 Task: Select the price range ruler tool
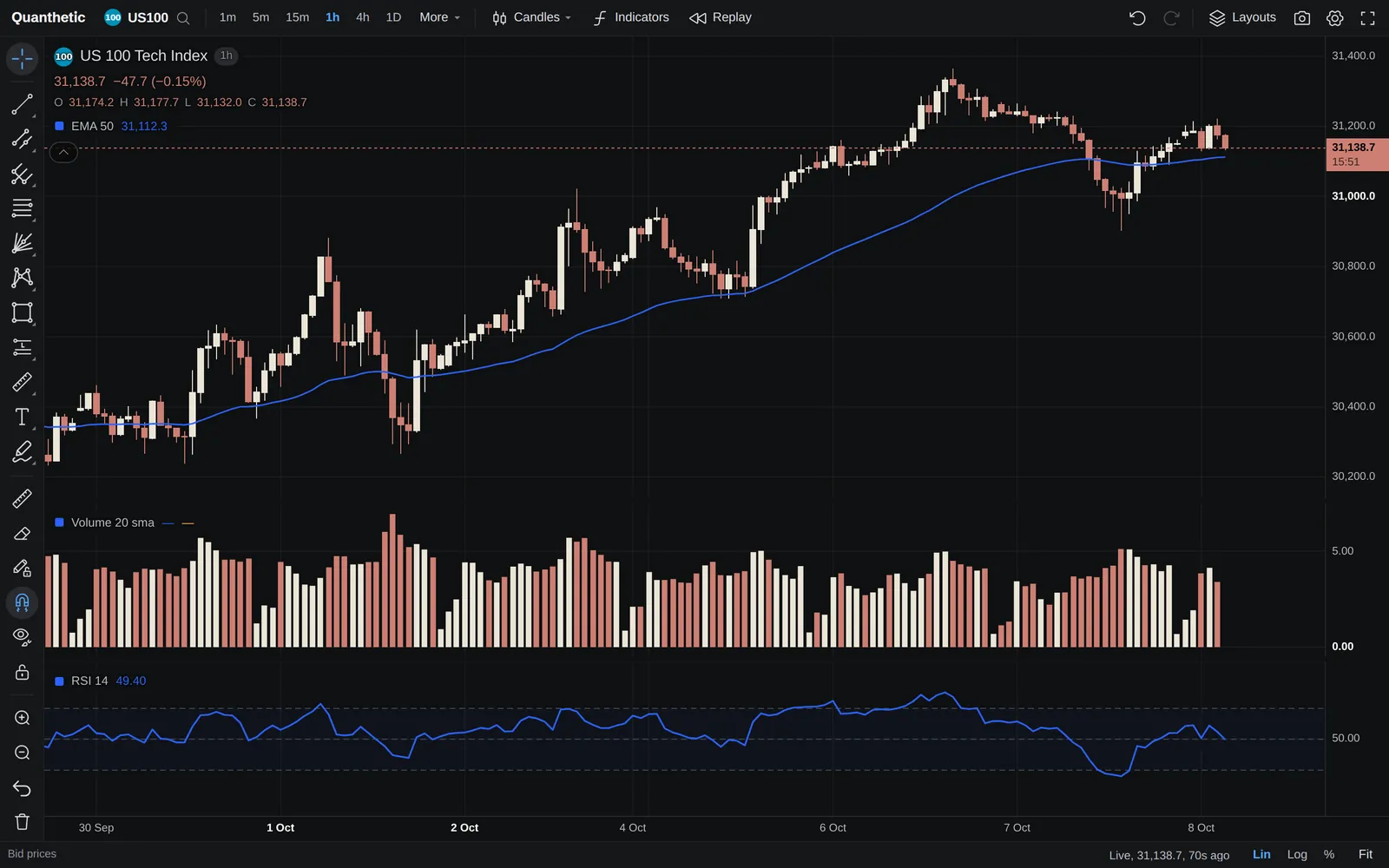pos(22,382)
